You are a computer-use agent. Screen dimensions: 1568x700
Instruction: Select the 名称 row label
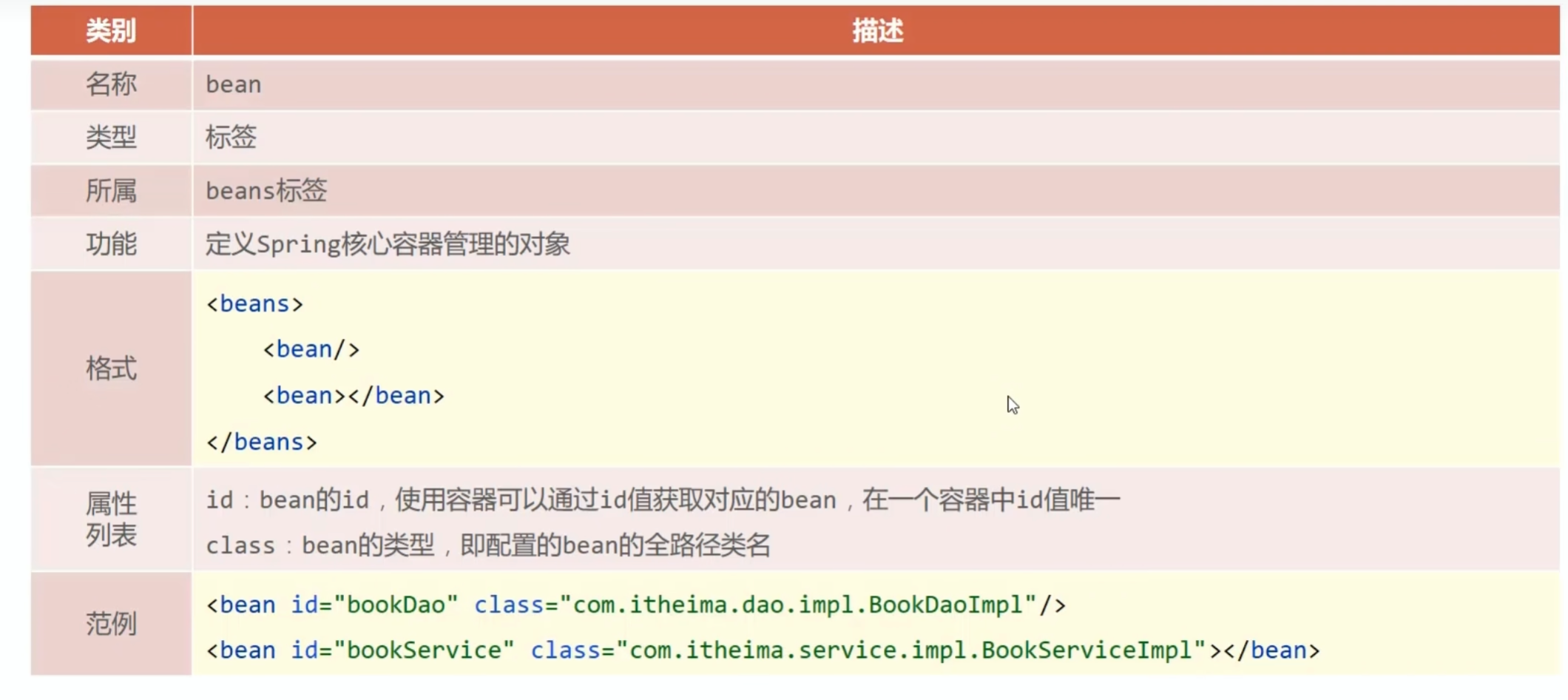(x=111, y=84)
